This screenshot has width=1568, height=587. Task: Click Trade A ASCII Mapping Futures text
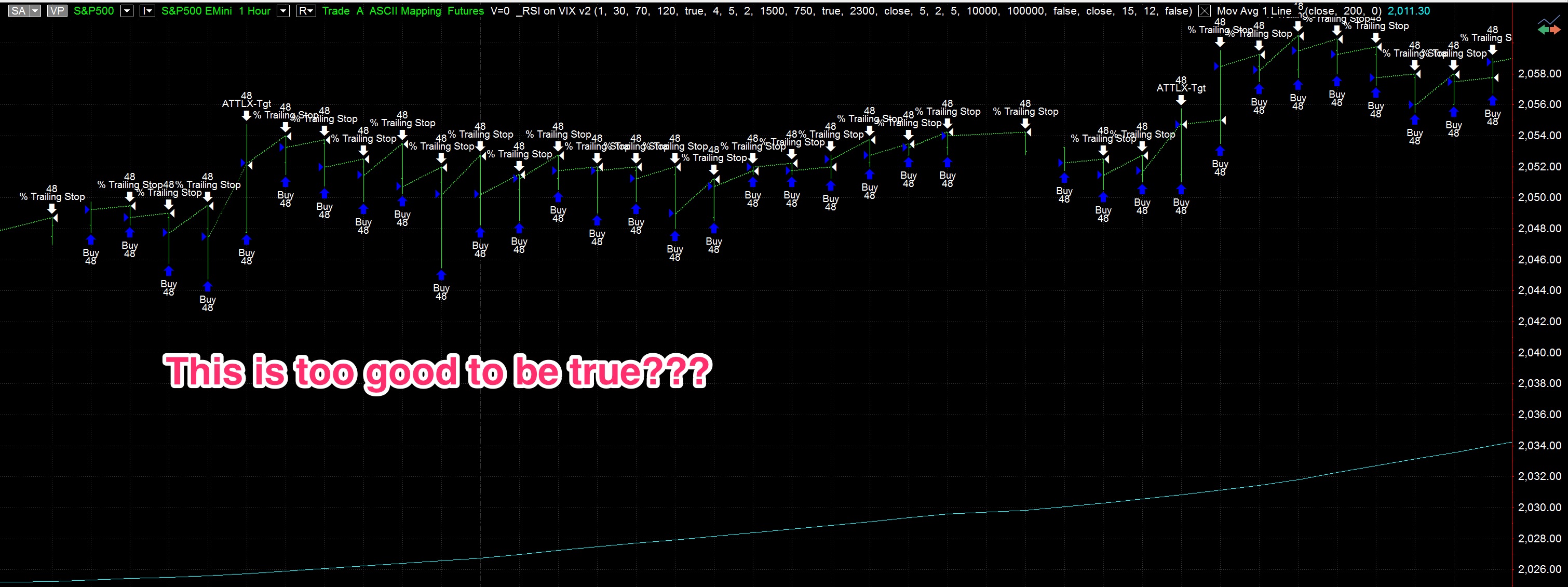coord(403,11)
